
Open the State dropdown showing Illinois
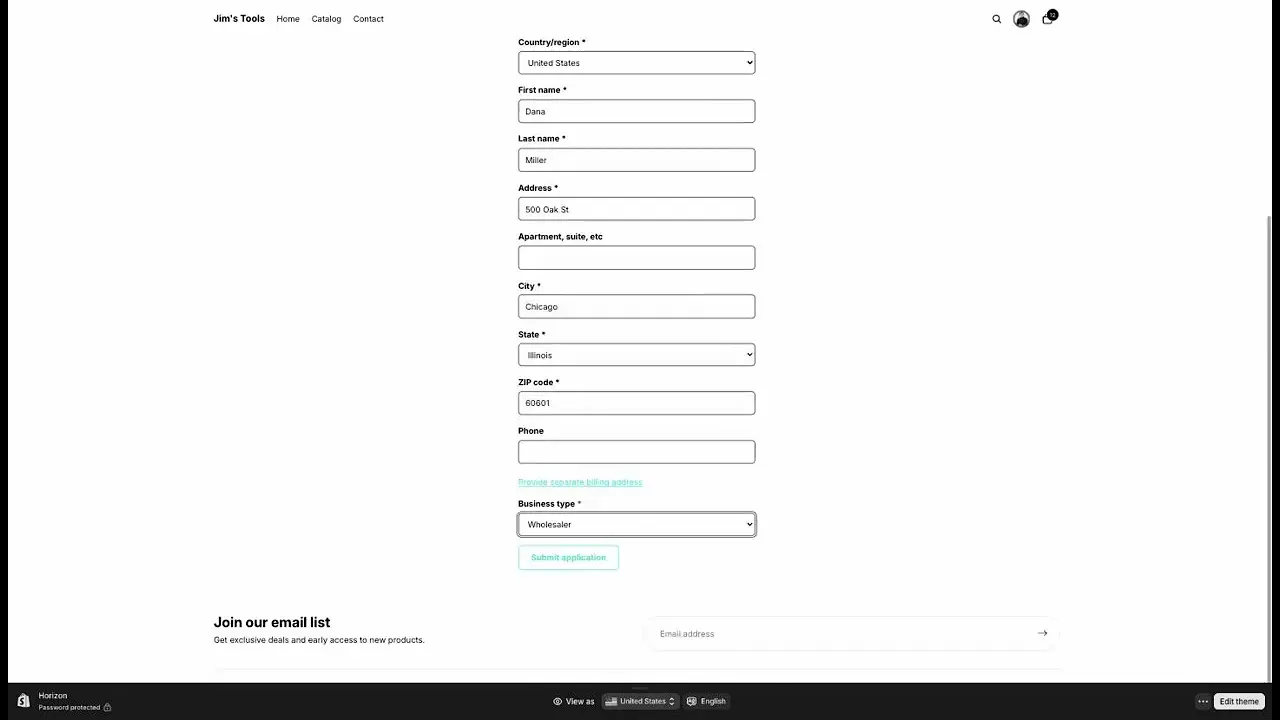pyautogui.click(x=636, y=355)
